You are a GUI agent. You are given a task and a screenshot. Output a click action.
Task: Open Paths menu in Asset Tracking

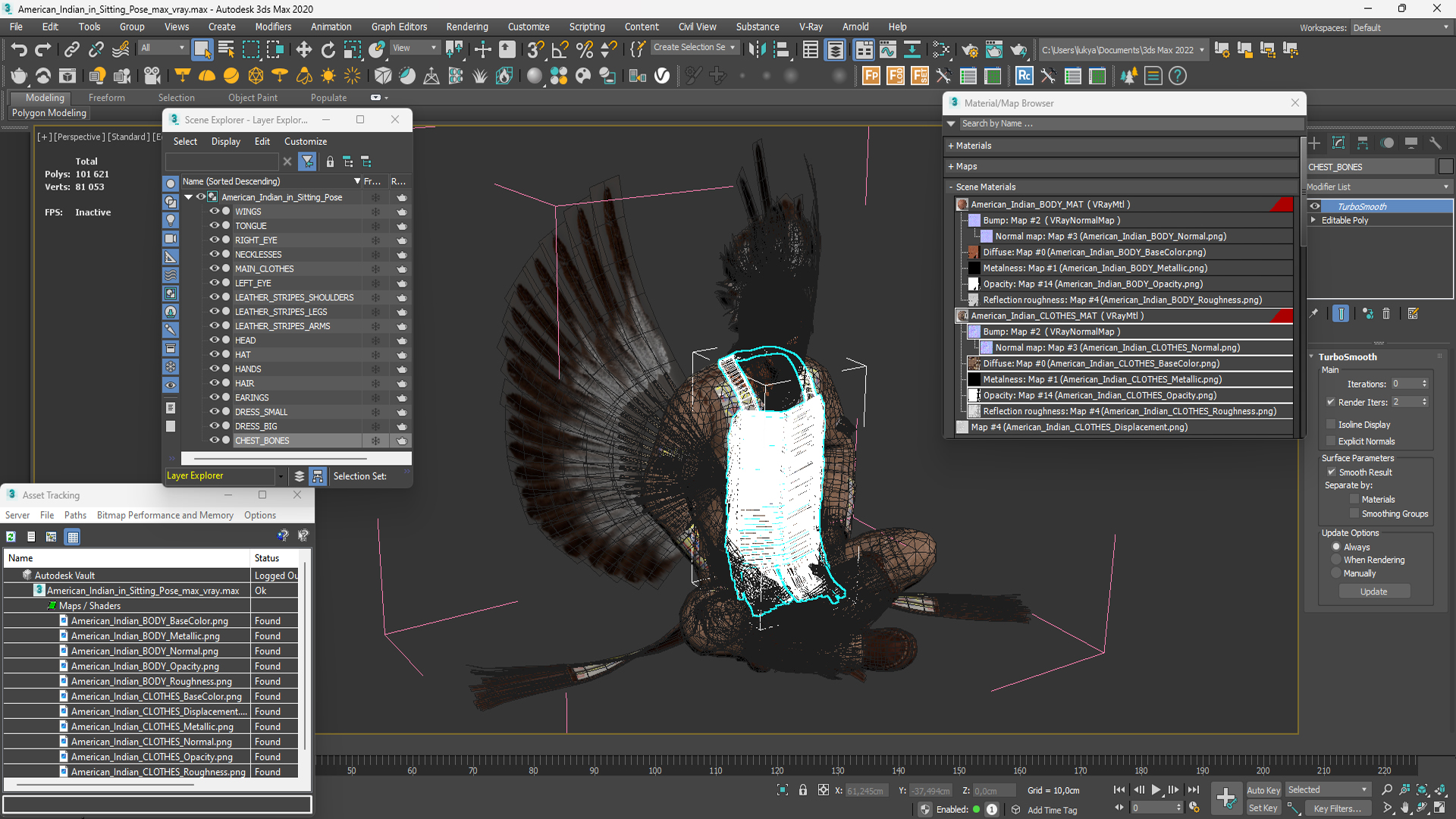coord(75,515)
